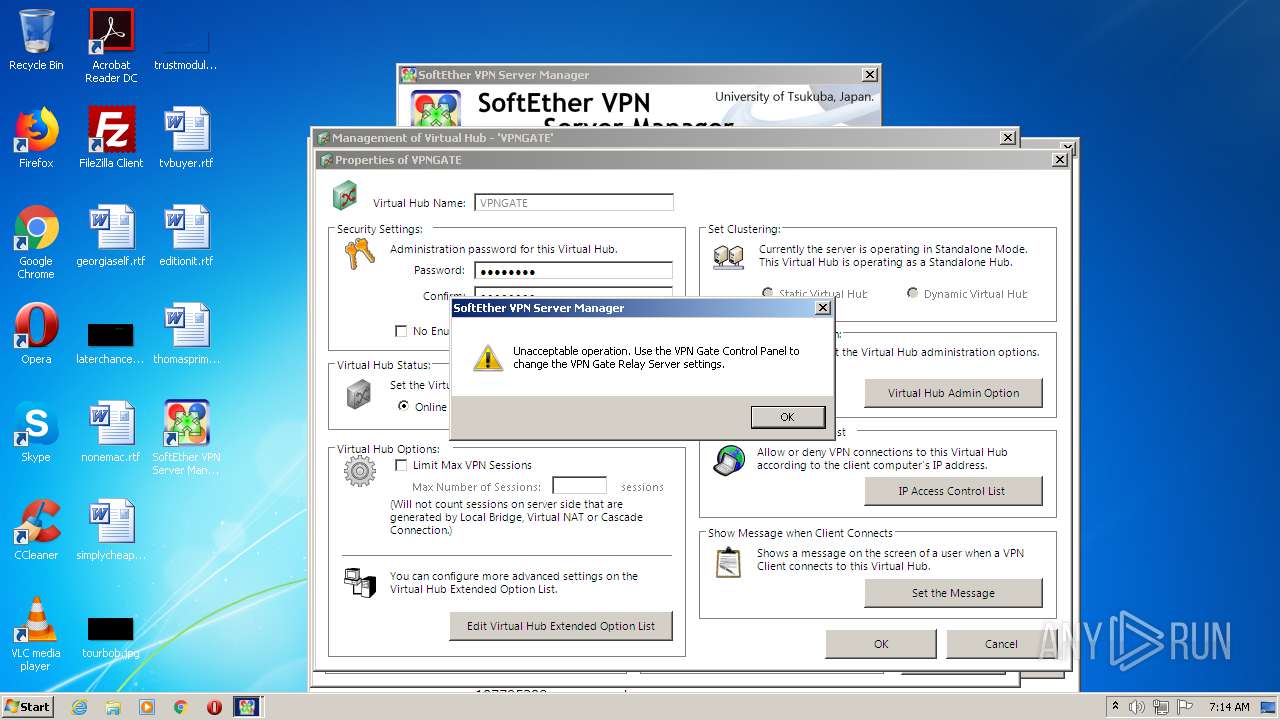
Task: Click OK in the Properties of VPNGATE window
Action: pyautogui.click(x=881, y=644)
